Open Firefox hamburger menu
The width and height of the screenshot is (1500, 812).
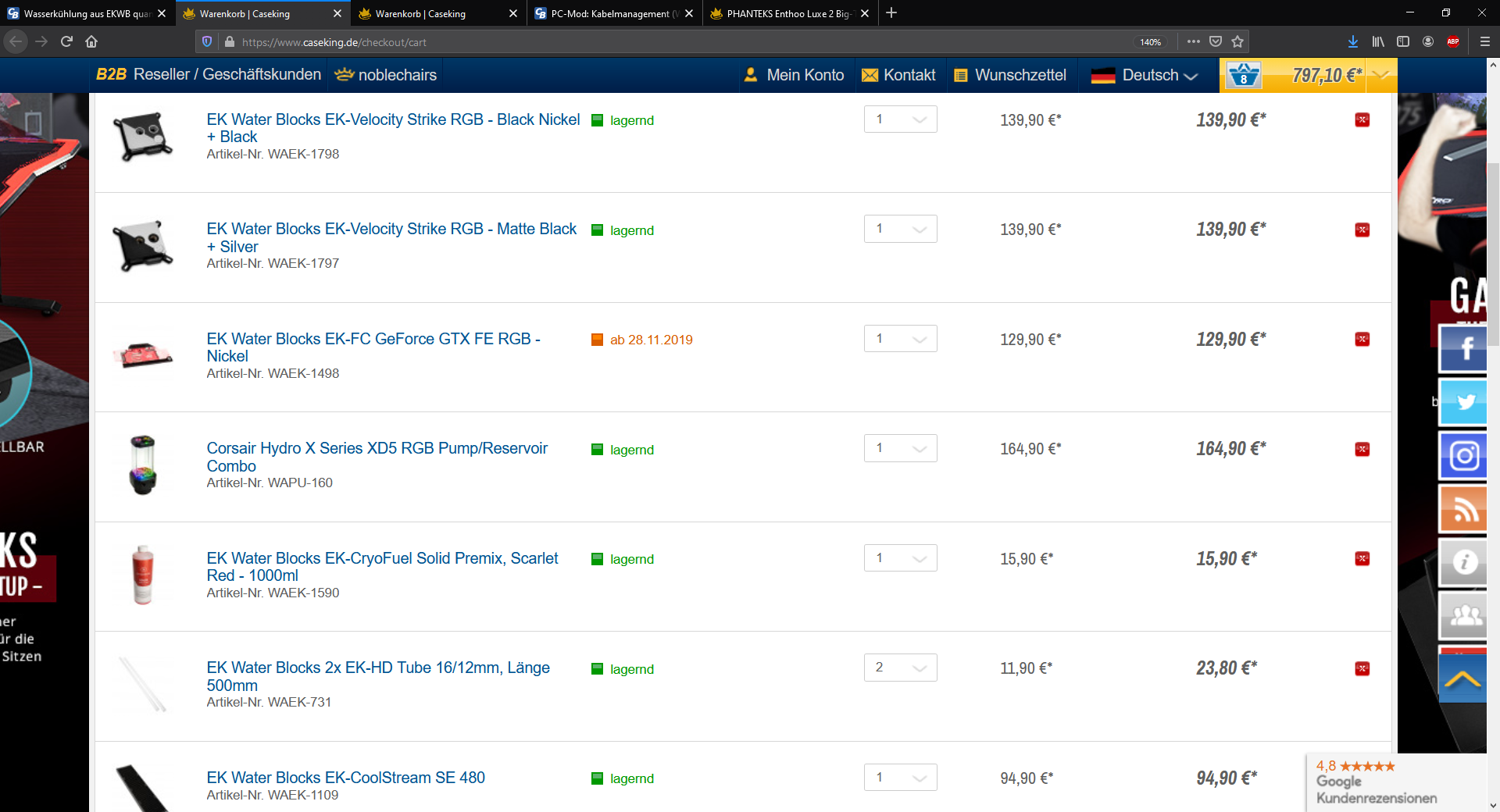pos(1485,41)
